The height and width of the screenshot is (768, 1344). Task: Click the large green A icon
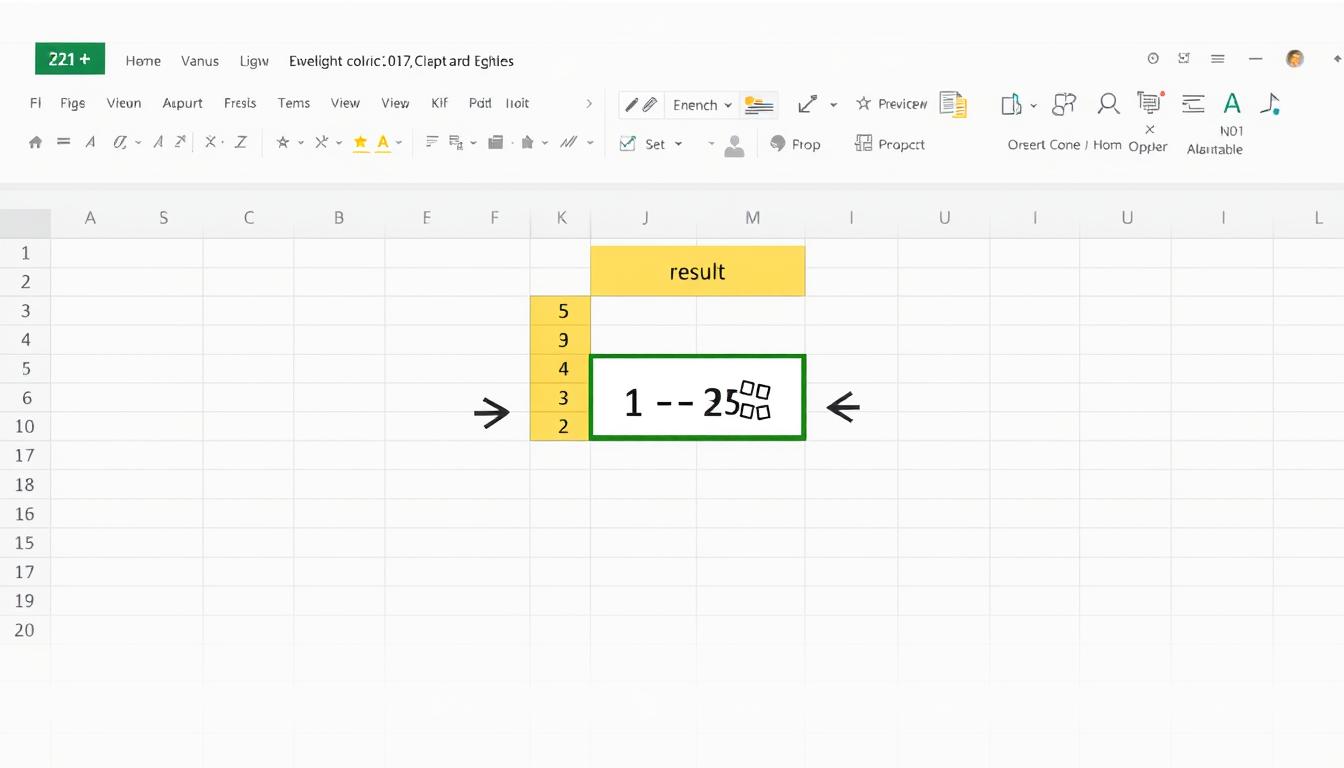click(x=1232, y=103)
